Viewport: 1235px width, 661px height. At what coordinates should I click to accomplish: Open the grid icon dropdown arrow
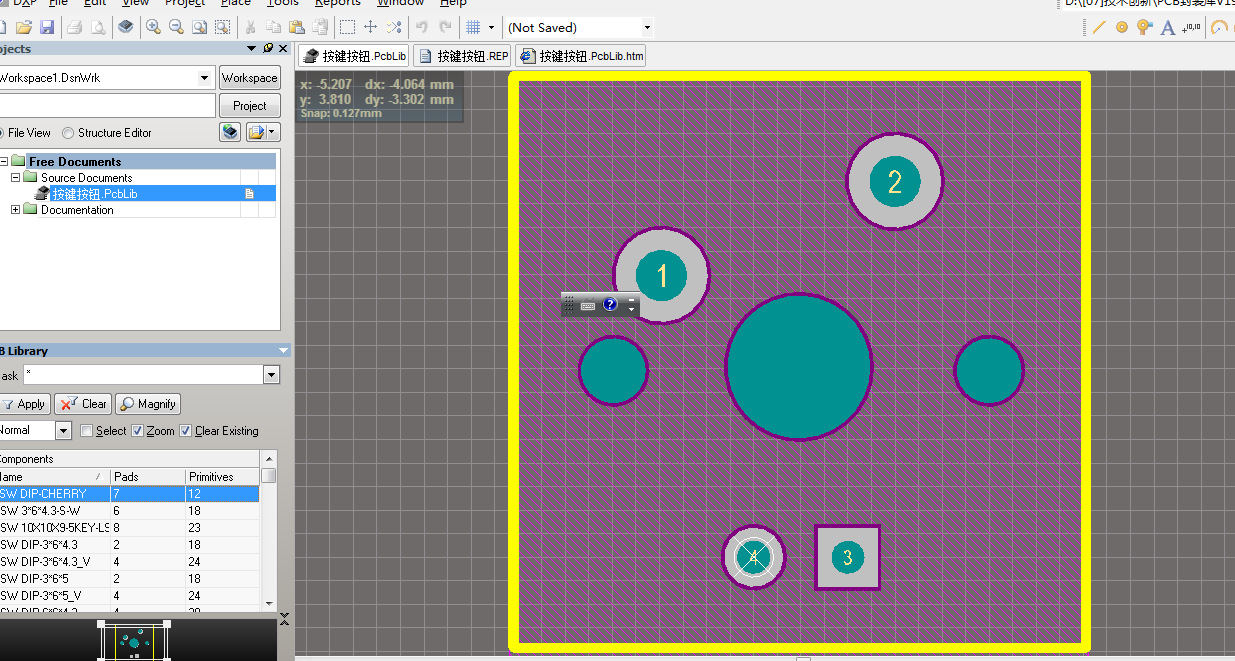(x=491, y=27)
